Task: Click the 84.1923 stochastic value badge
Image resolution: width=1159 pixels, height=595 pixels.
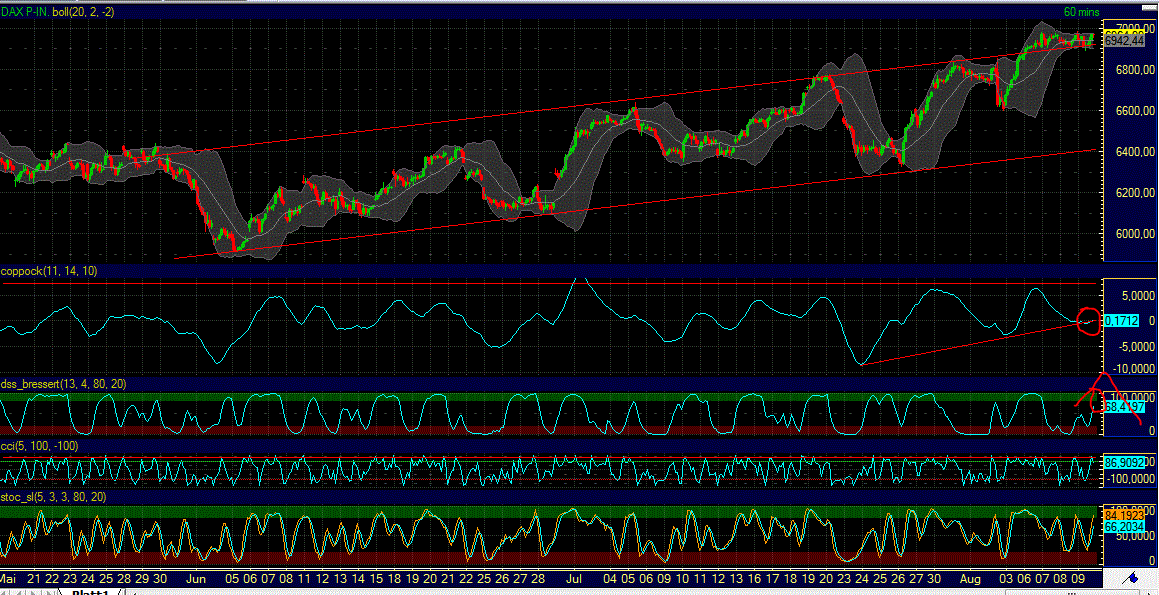Action: [x=1122, y=512]
